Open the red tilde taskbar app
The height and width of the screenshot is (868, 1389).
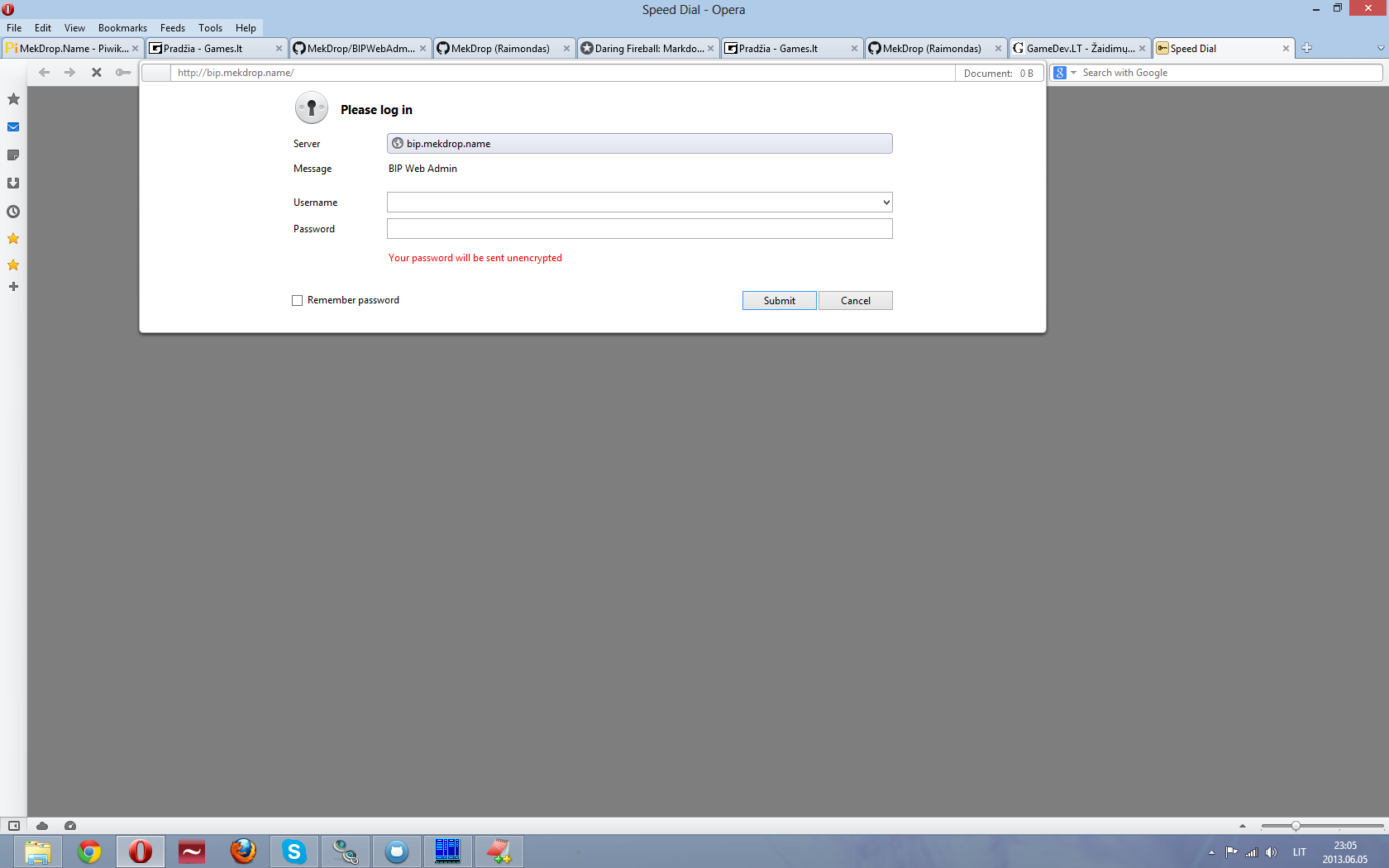point(192,851)
